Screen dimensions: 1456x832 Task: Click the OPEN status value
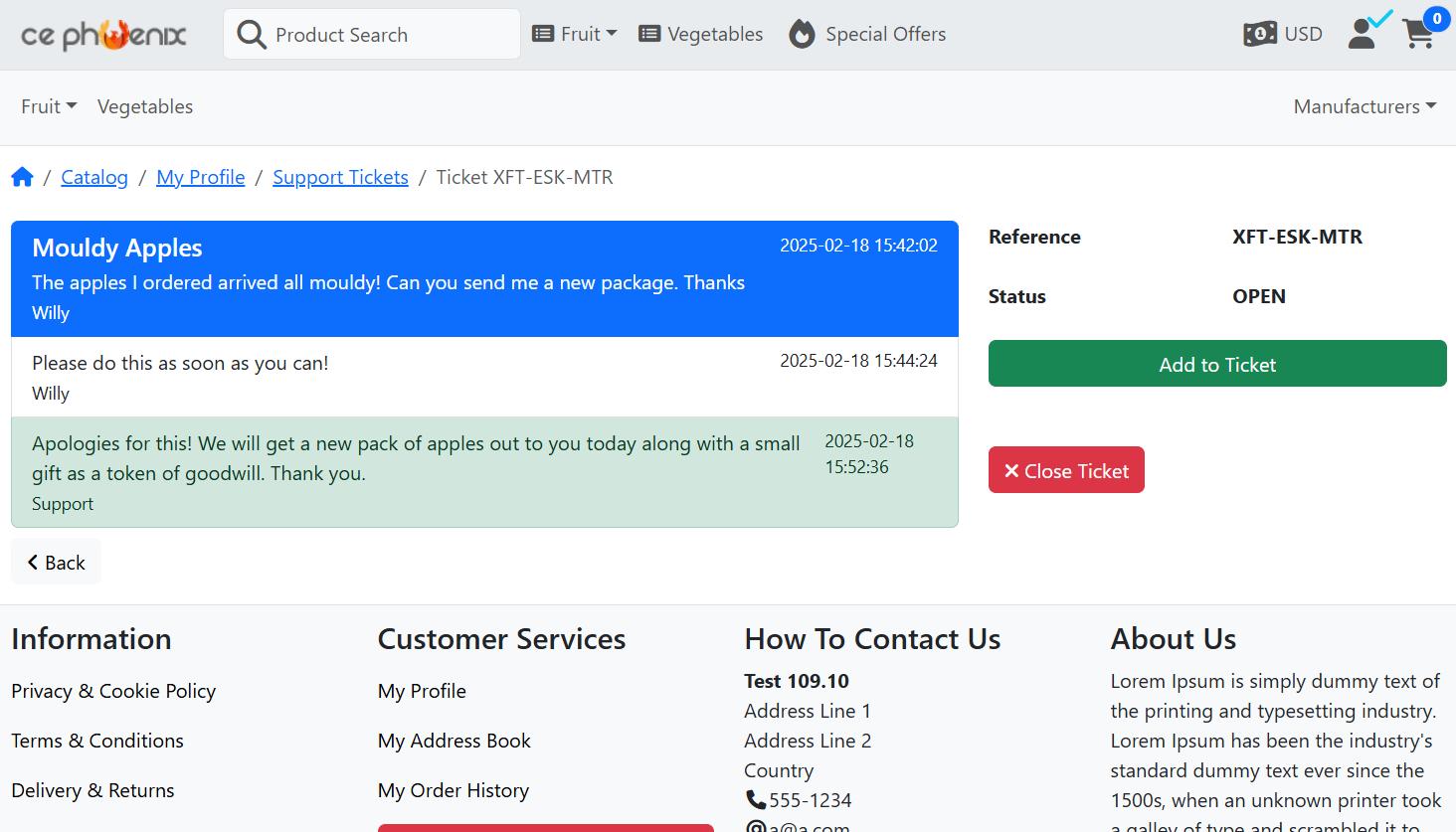click(x=1259, y=296)
